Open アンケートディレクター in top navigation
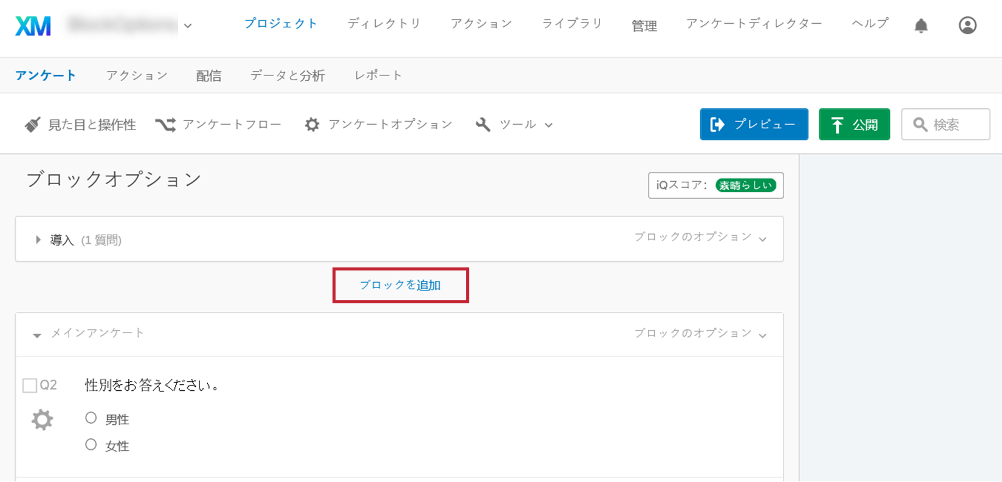The width and height of the screenshot is (1002, 482). (754, 24)
